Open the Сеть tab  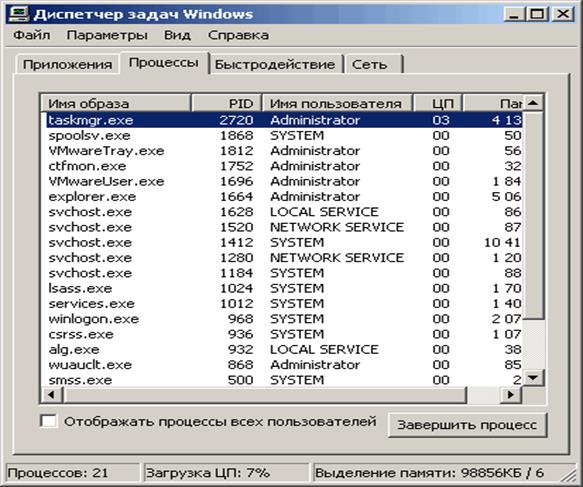[373, 64]
